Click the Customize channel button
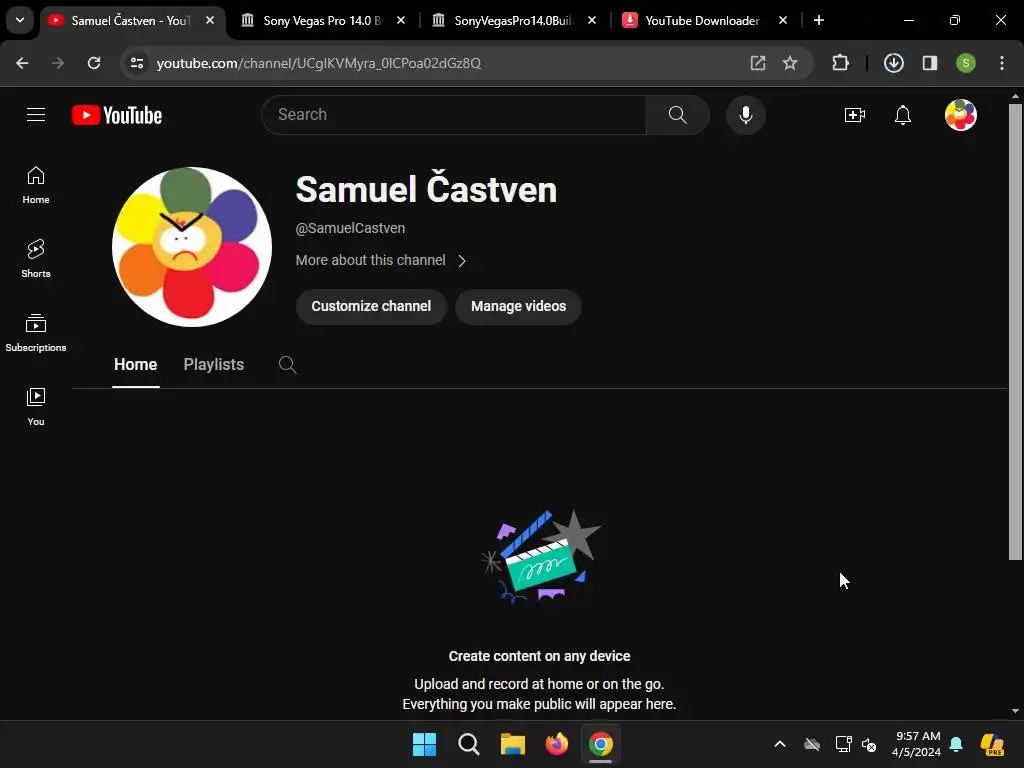Screen dimensions: 1024x768 (371, 306)
